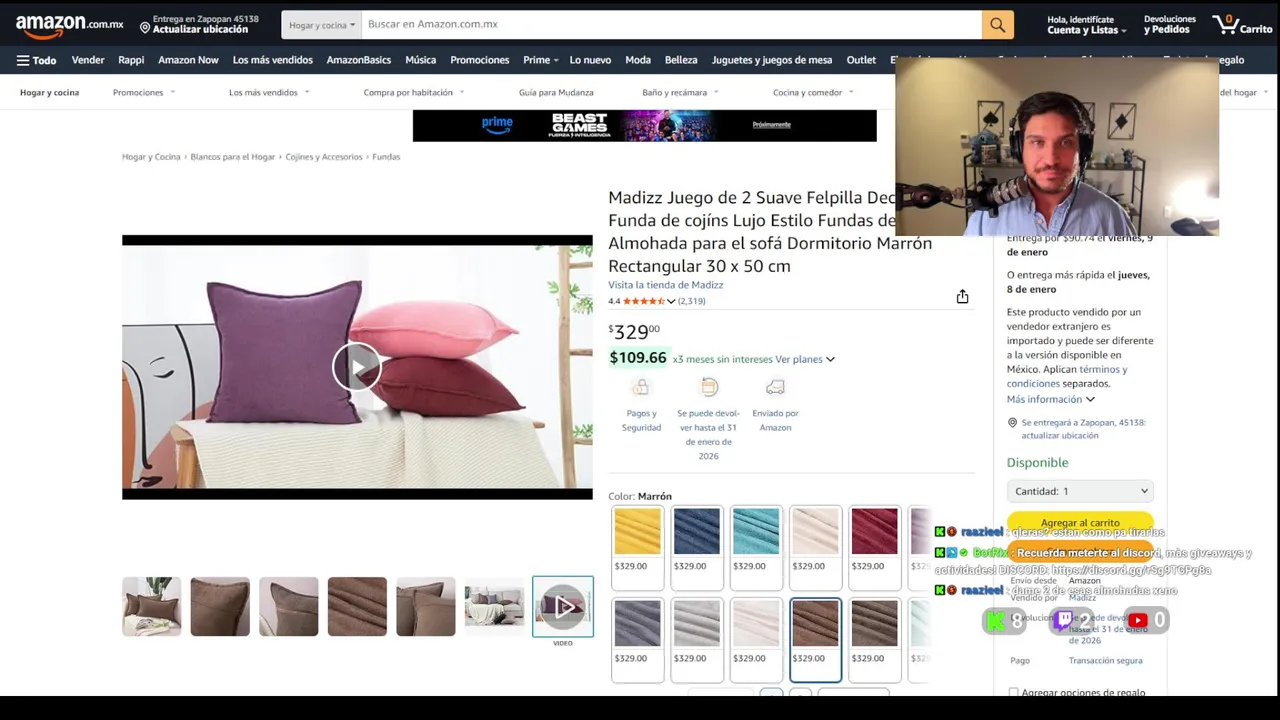Image resolution: width=1280 pixels, height=720 pixels.
Task: Expand the Prime menu arrow
Action: (x=557, y=61)
